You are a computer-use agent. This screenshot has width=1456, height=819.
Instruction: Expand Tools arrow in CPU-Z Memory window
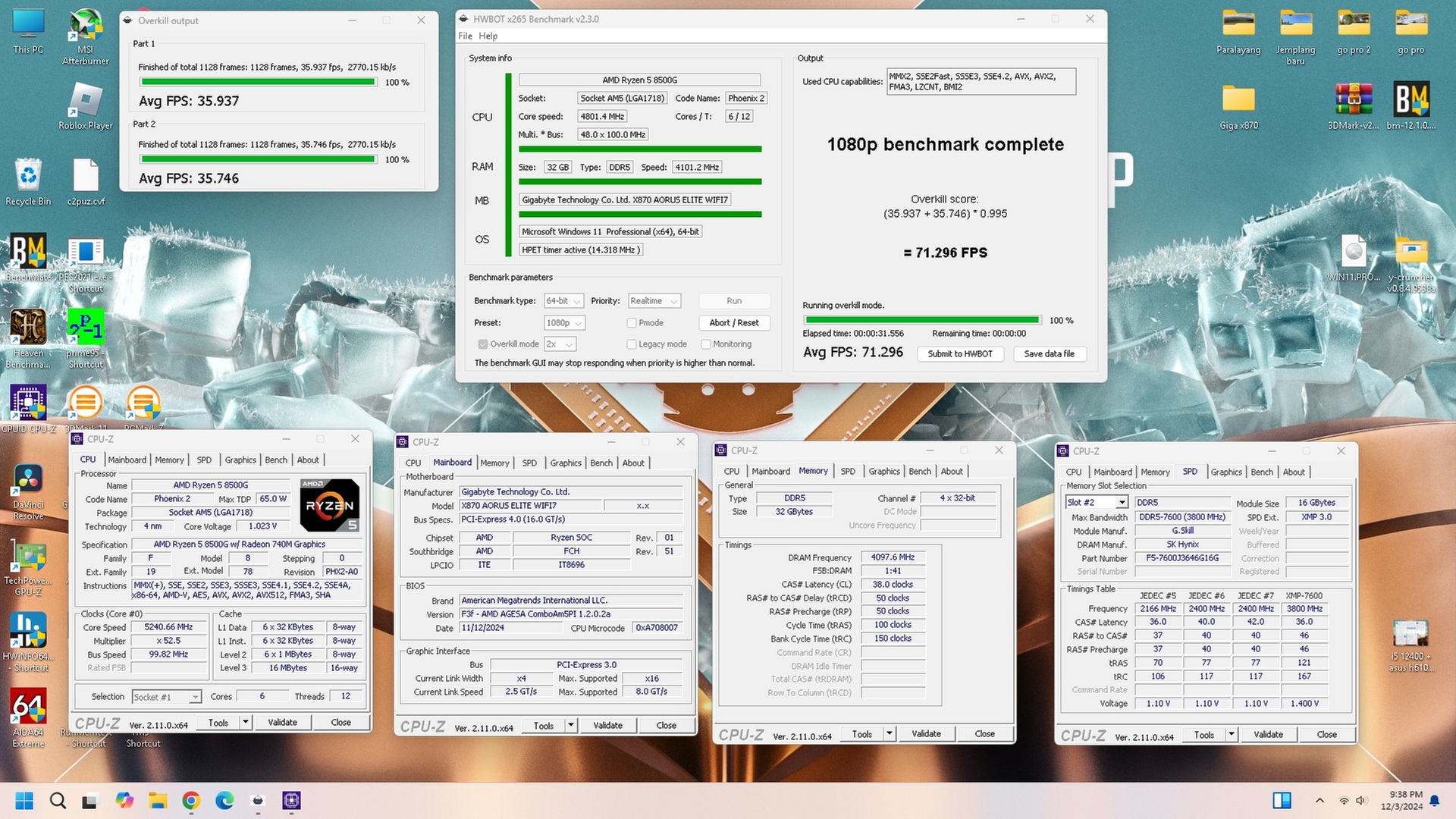(890, 734)
